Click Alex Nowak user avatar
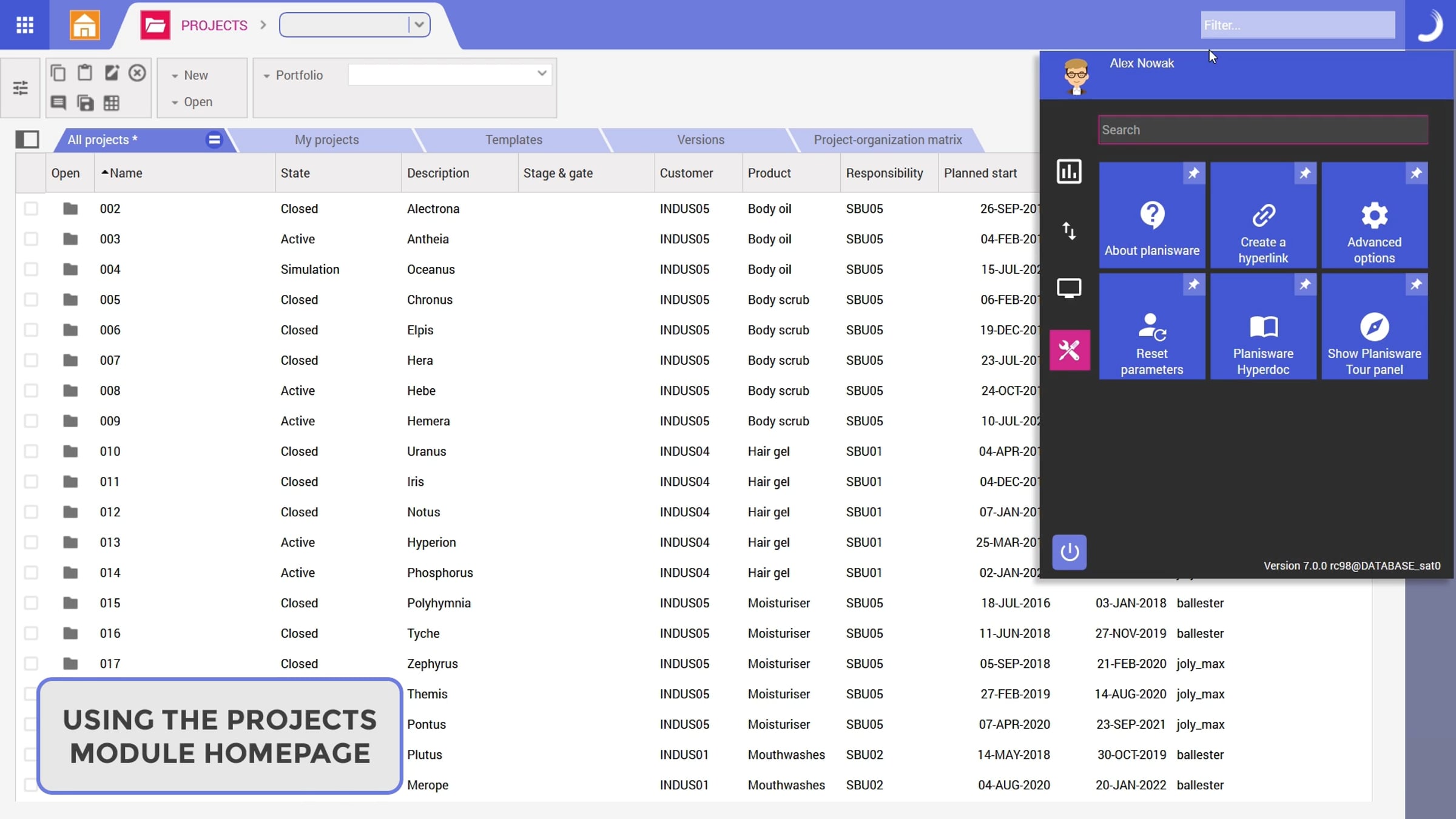1456x819 pixels. [1077, 76]
